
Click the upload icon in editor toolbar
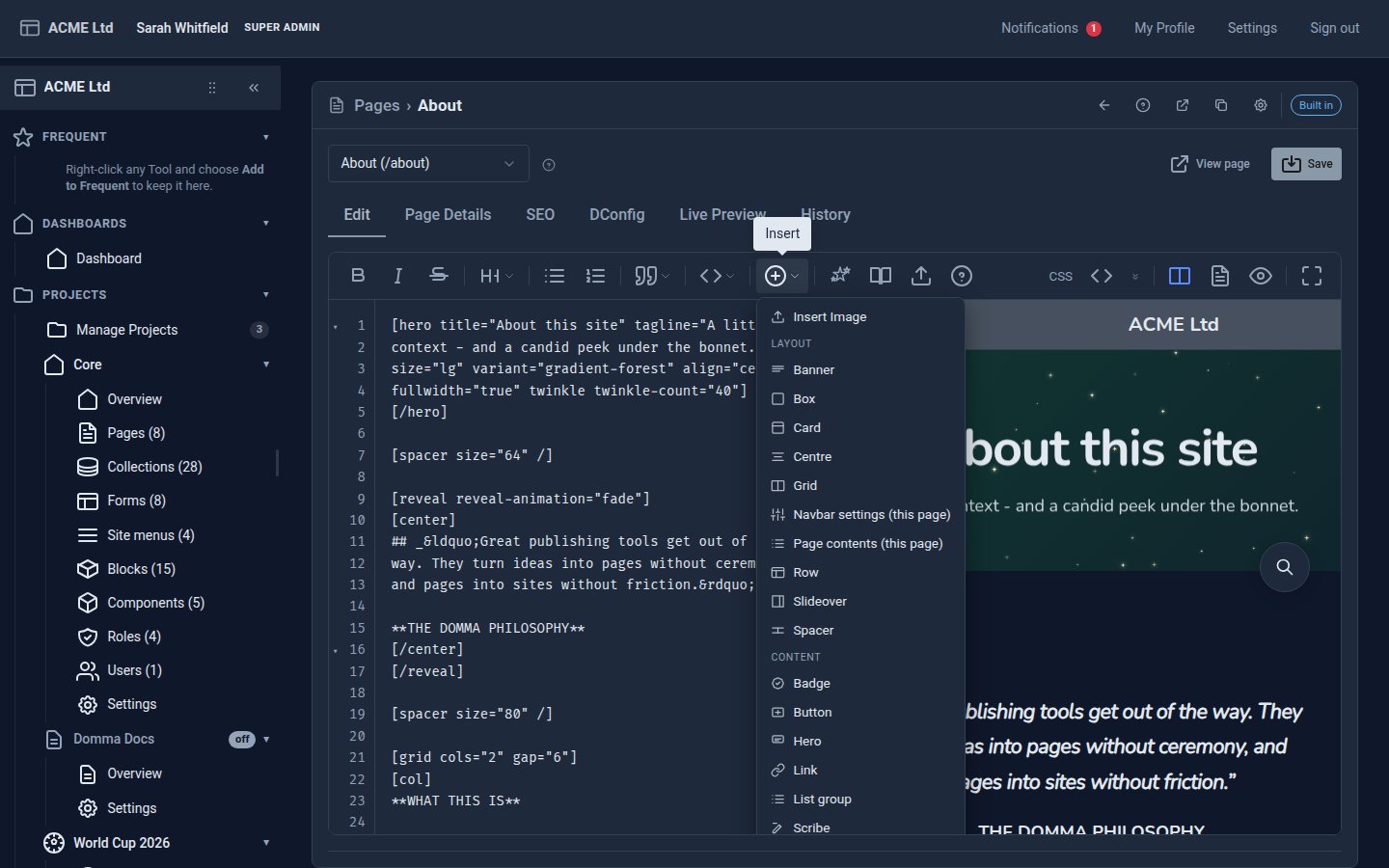[921, 276]
